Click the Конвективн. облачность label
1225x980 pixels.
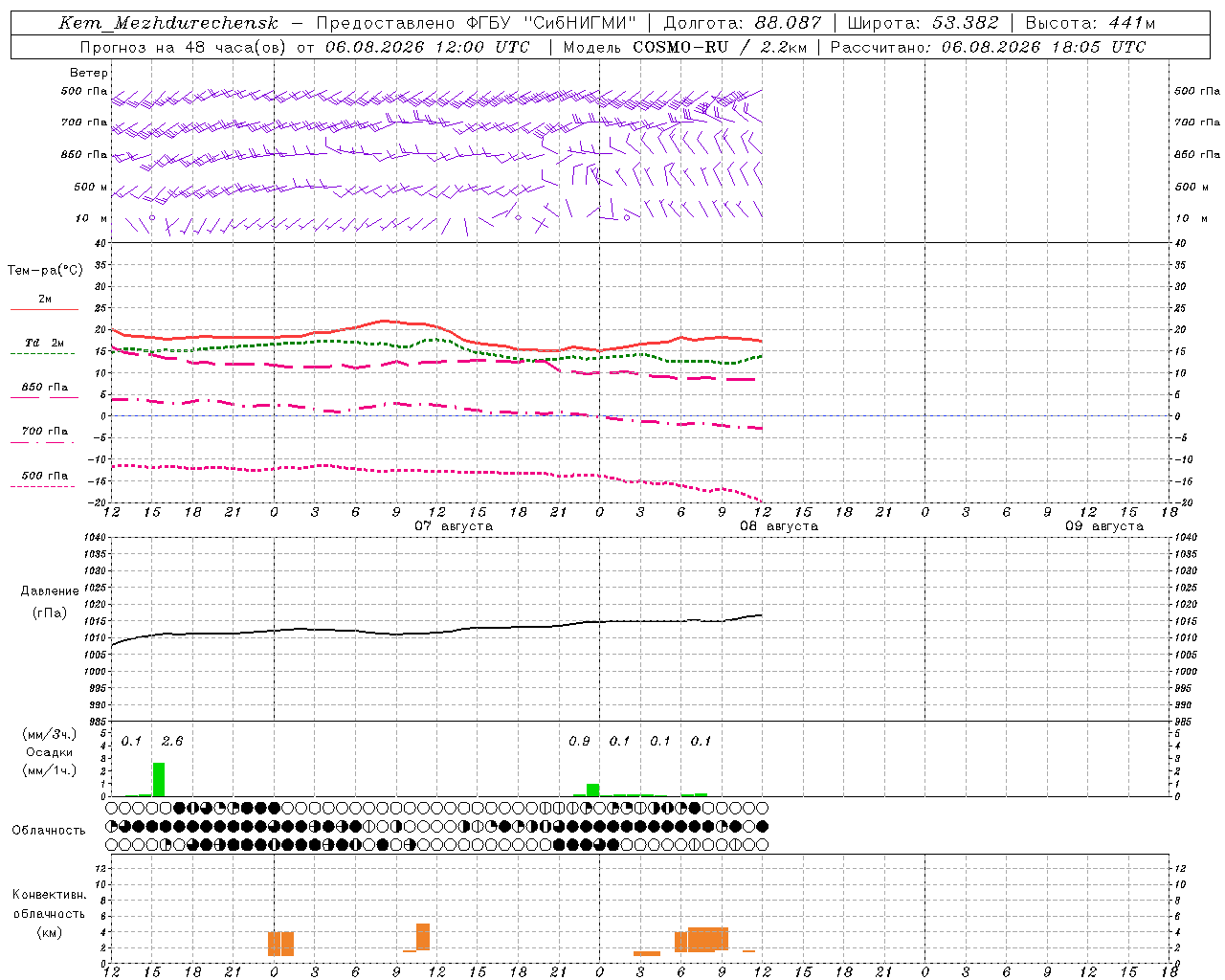coord(49,913)
